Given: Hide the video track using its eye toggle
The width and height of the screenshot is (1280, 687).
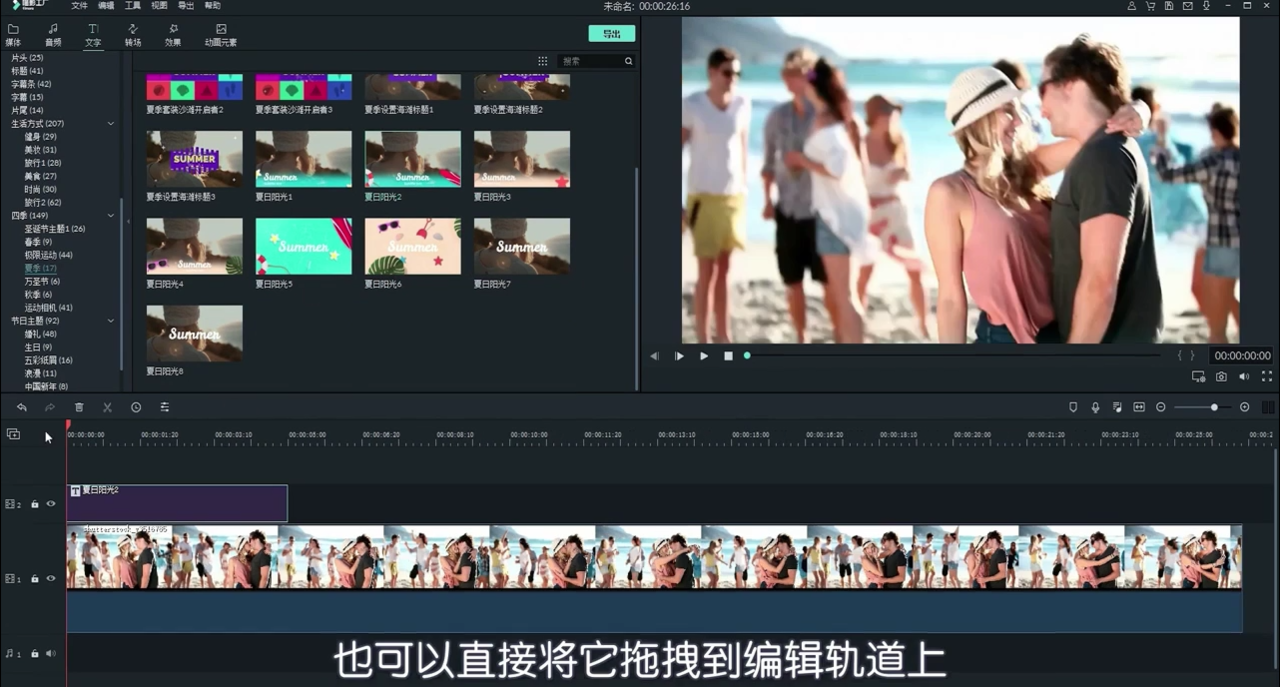Looking at the screenshot, I should pos(50,578).
